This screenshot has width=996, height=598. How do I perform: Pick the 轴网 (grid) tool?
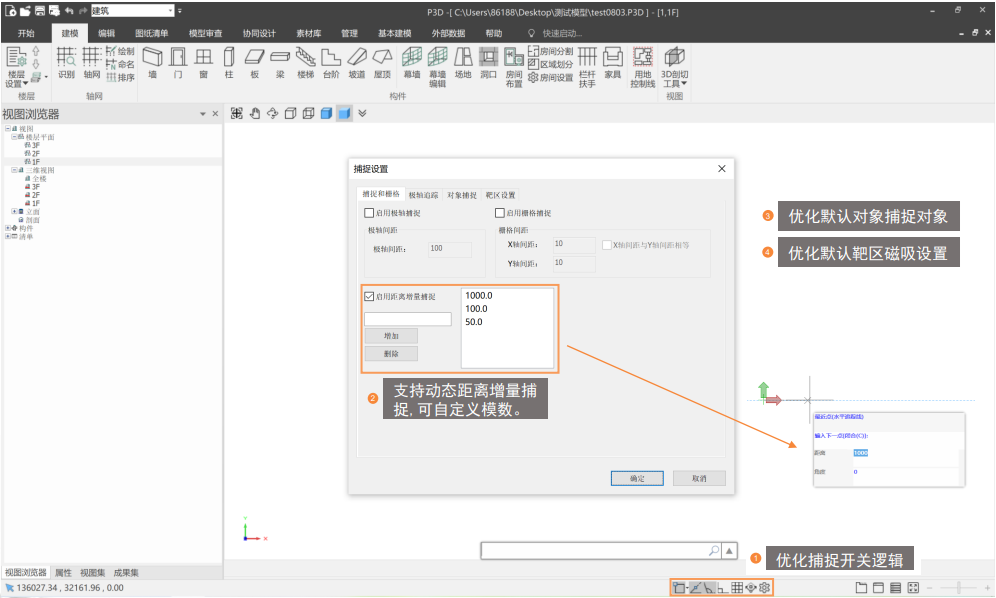point(92,61)
